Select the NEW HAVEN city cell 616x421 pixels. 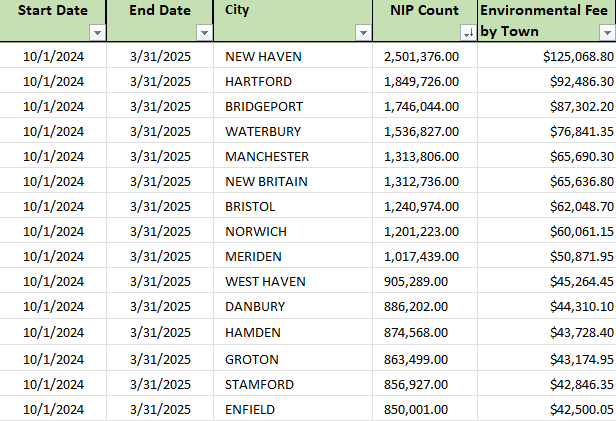264,57
